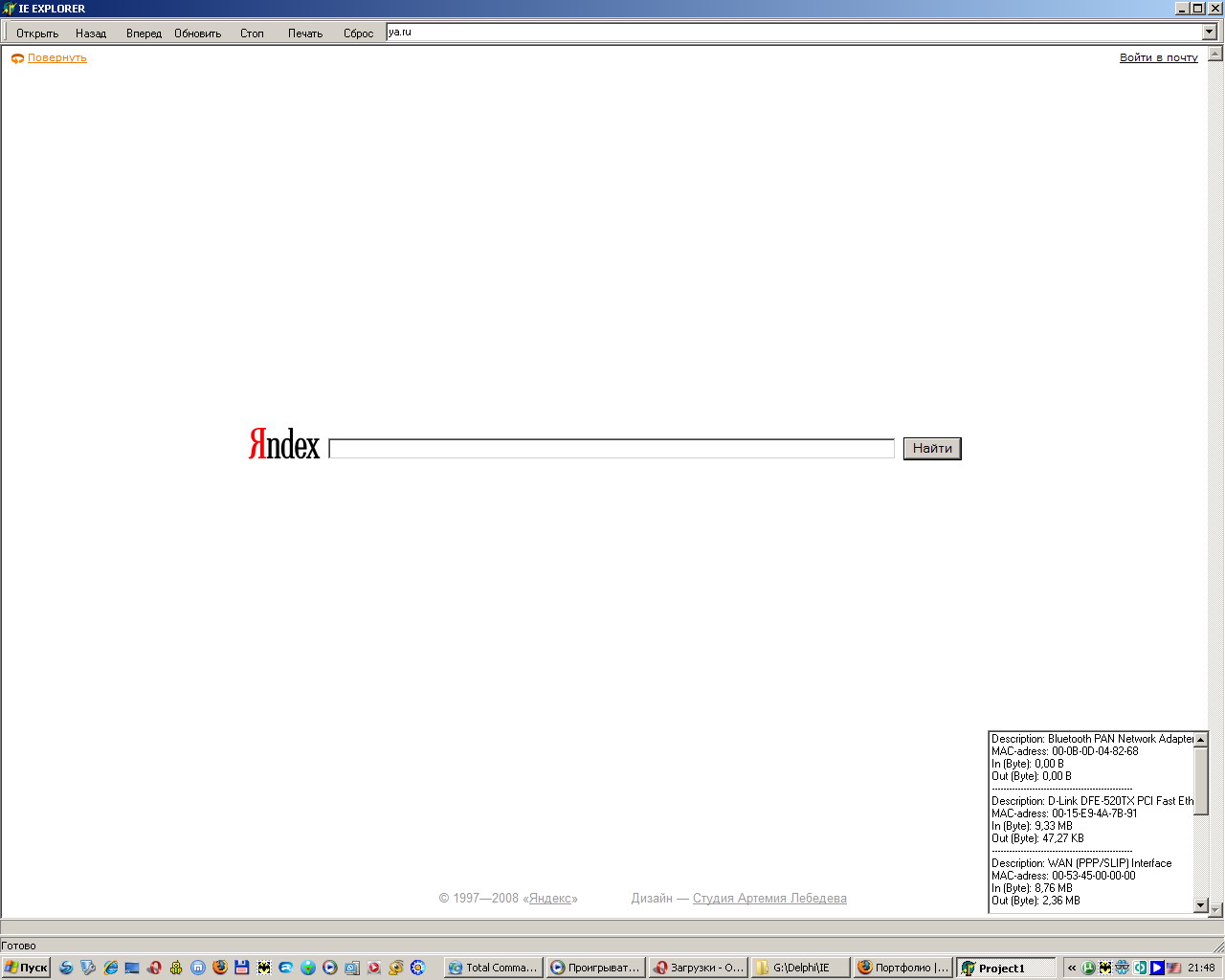Viewport: 1225px width, 980px height.
Task: Launch Opera from the quick launch
Action: [154, 968]
